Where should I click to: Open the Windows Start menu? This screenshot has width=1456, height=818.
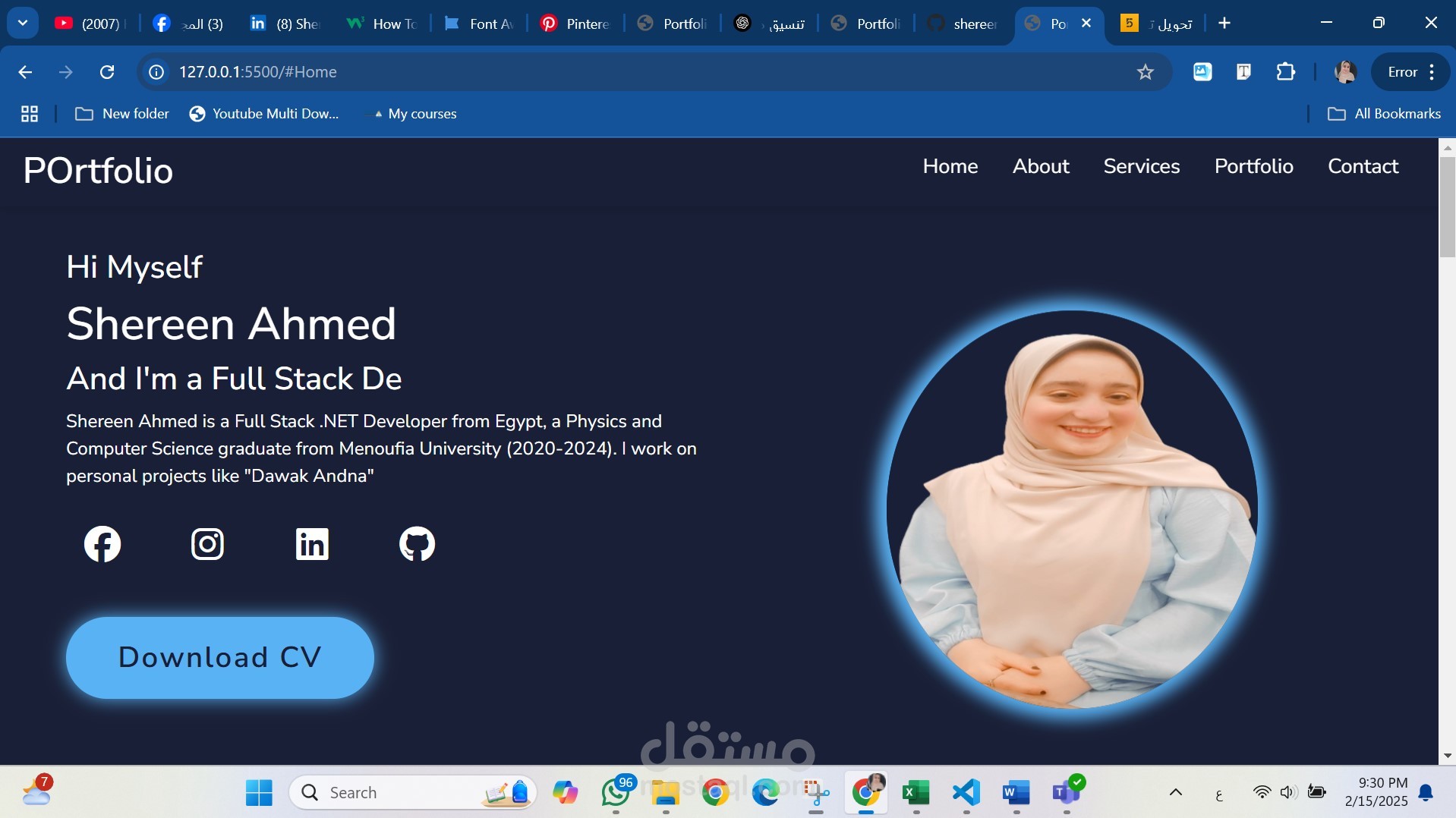[x=259, y=793]
